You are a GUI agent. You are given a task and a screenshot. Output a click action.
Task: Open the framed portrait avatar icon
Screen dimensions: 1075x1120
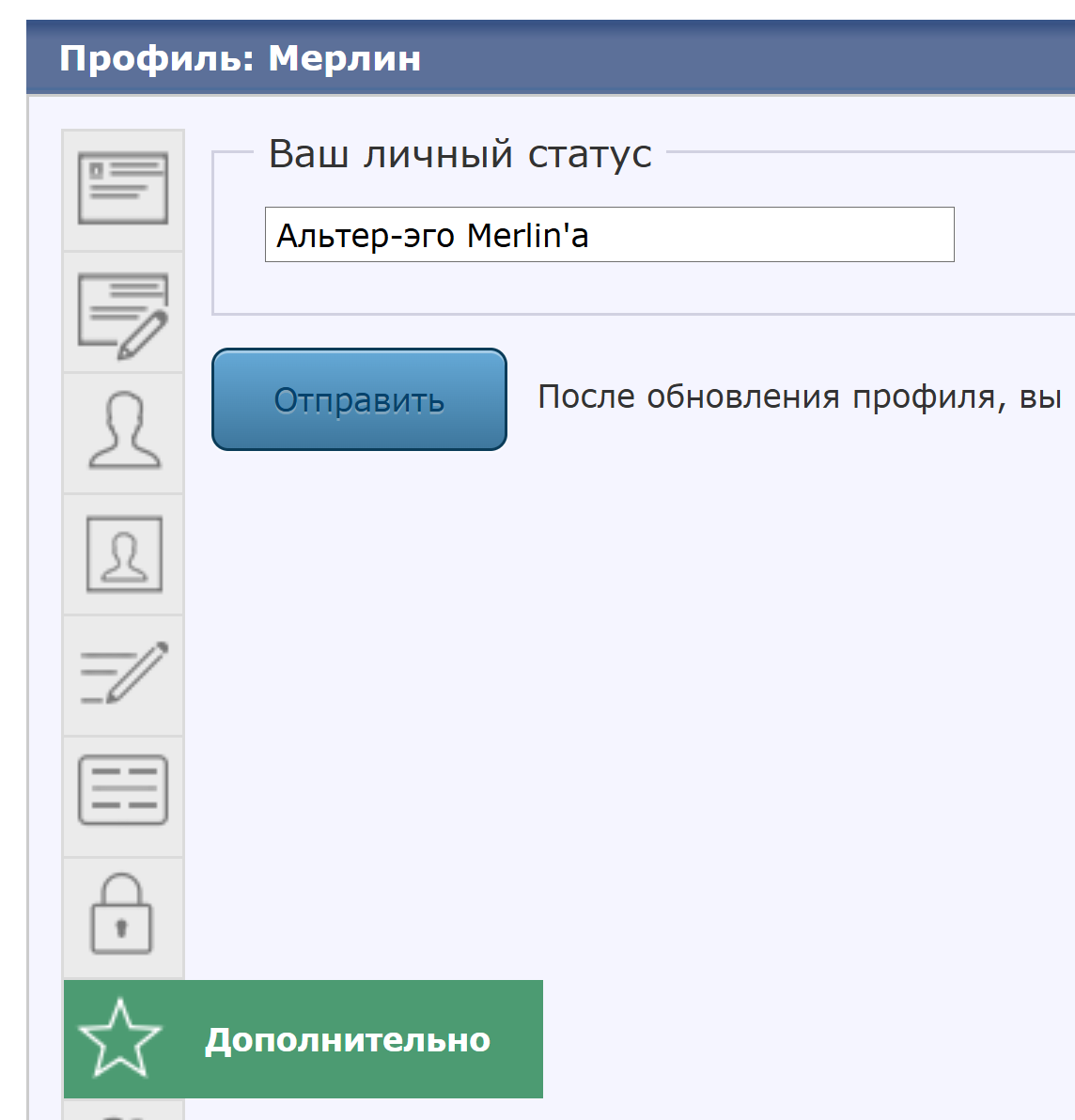point(123,554)
